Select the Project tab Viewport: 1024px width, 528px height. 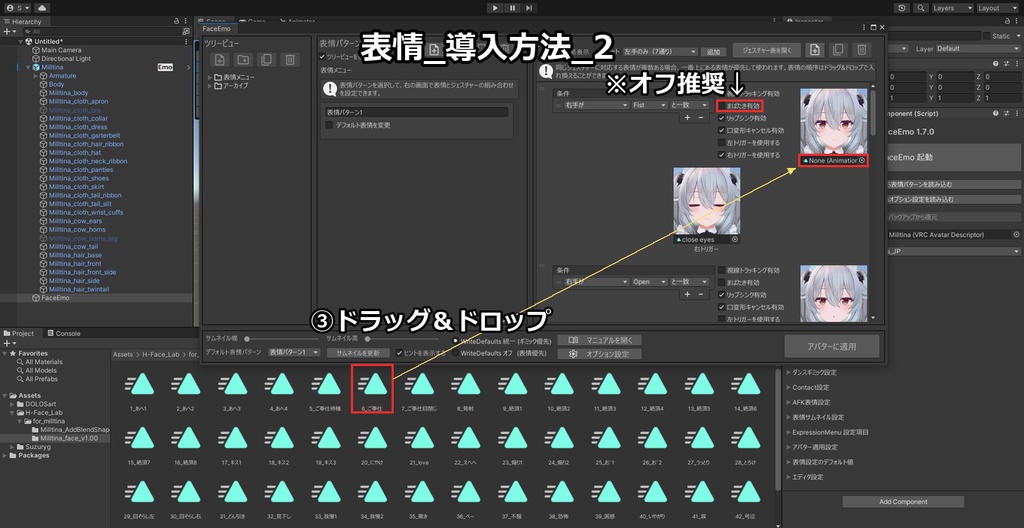tap(19, 333)
